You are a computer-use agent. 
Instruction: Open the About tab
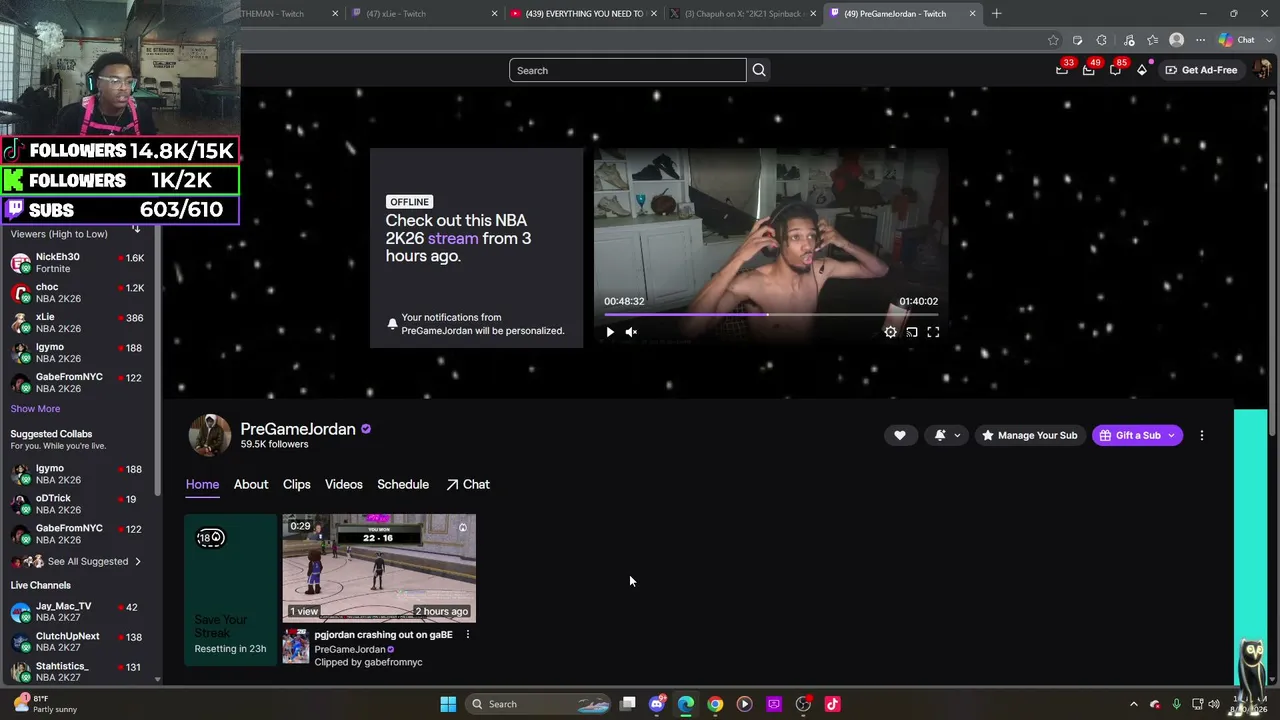tap(251, 485)
